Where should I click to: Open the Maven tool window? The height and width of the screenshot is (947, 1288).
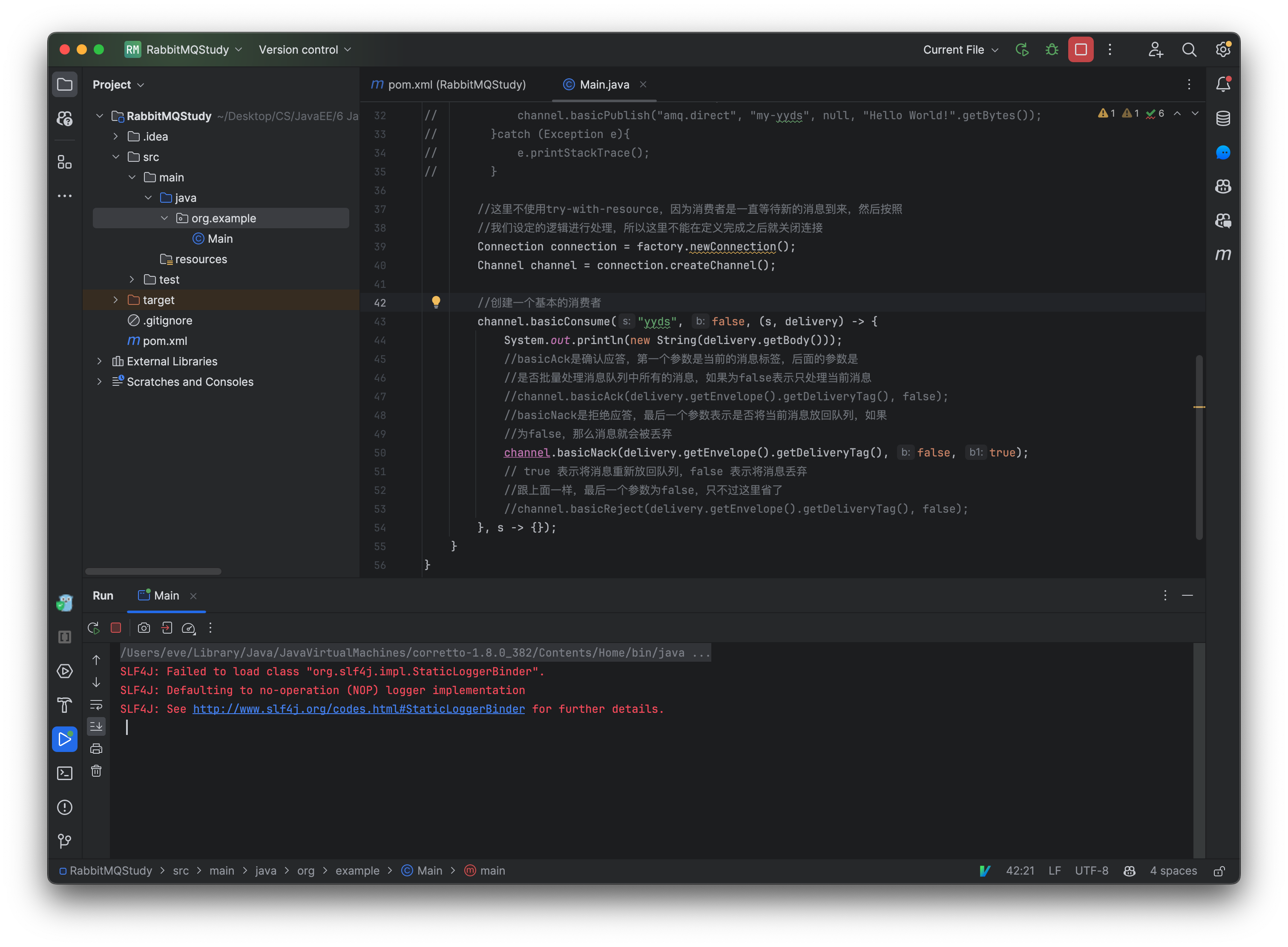[1223, 255]
